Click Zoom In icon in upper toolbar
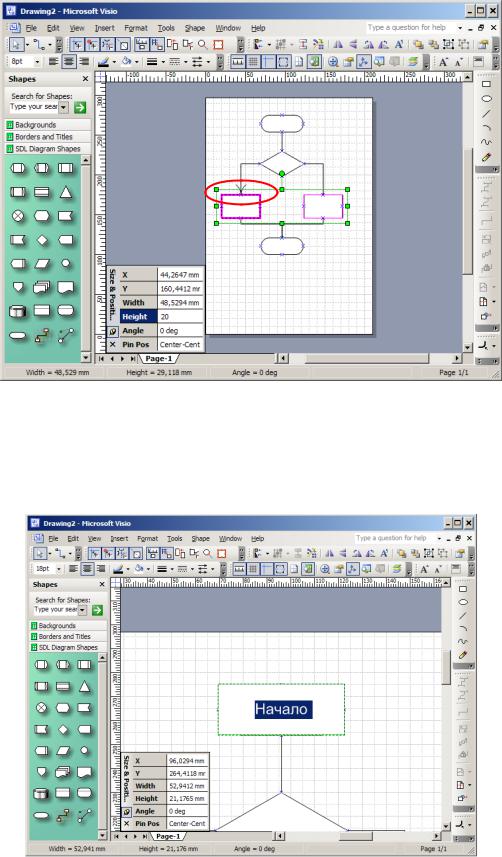The width and height of the screenshot is (502, 857). [332, 62]
